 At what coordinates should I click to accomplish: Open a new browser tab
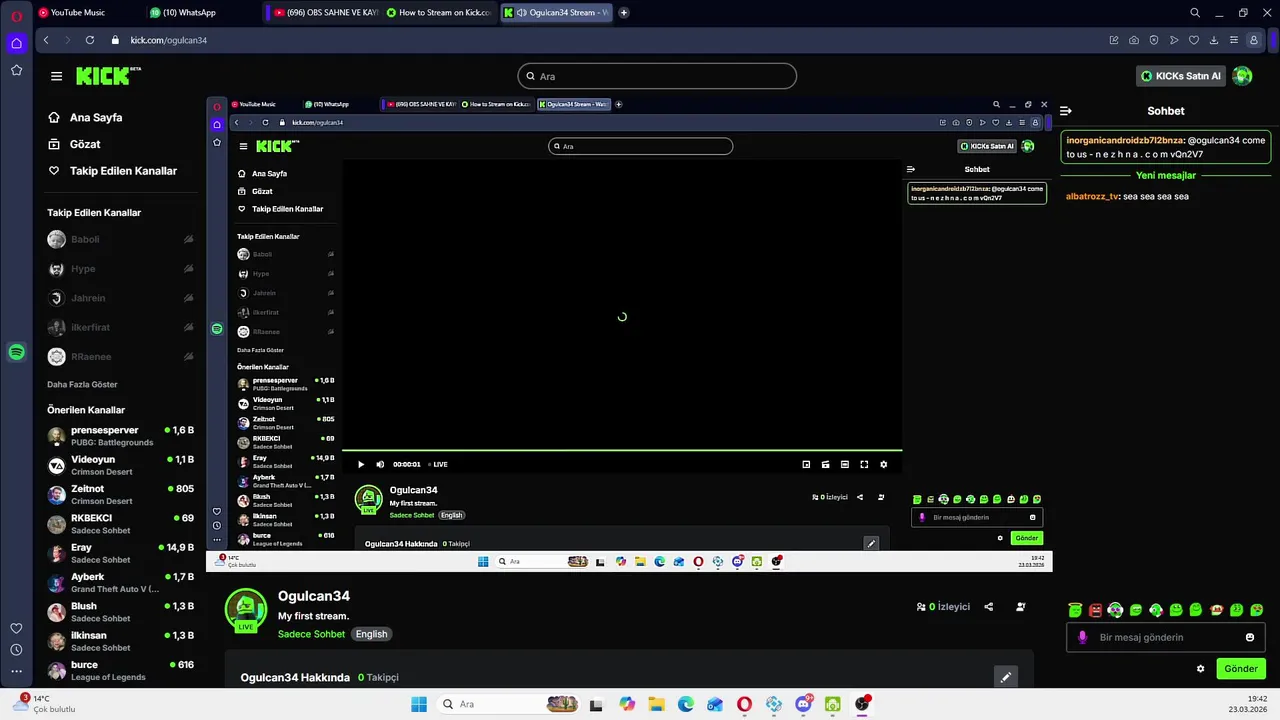tap(624, 13)
